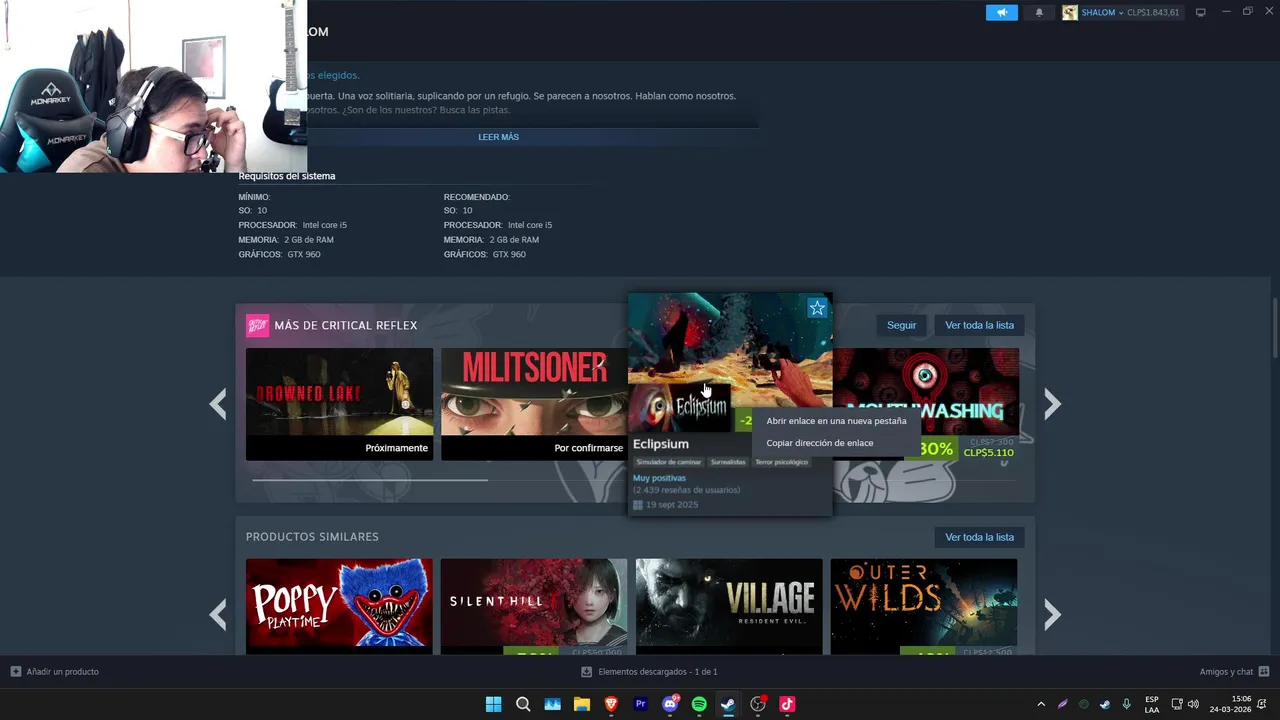This screenshot has width=1280, height=720.
Task: Open Spotify from the taskbar
Action: pyautogui.click(x=699, y=704)
